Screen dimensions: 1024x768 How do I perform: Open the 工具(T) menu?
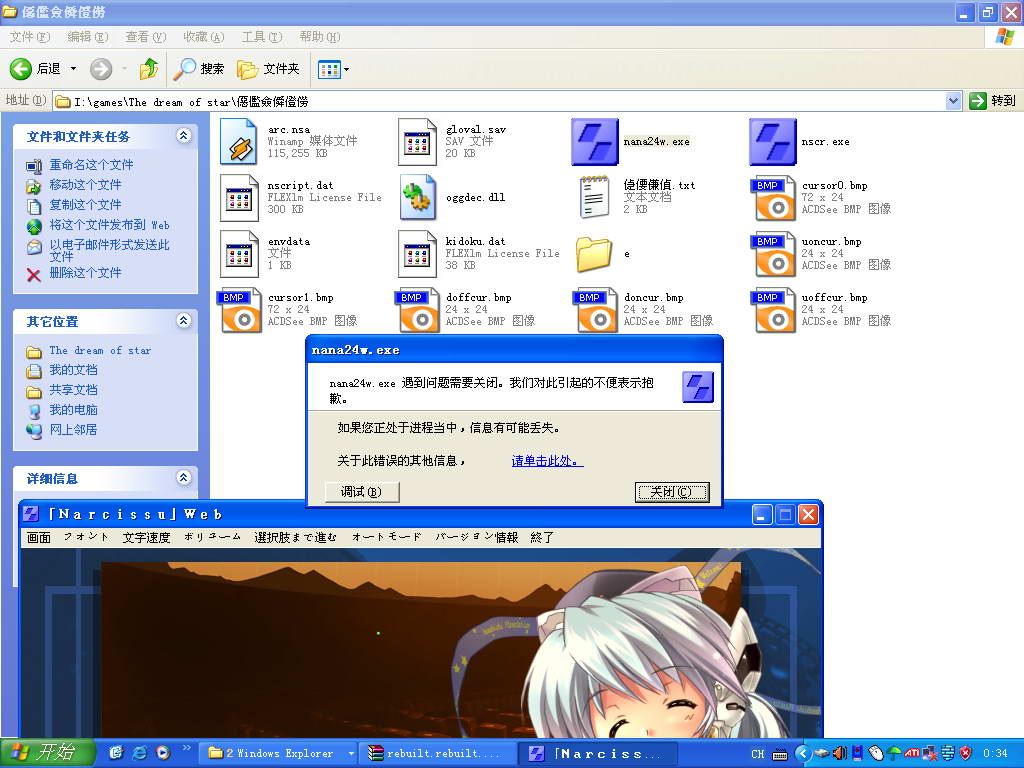coord(262,37)
